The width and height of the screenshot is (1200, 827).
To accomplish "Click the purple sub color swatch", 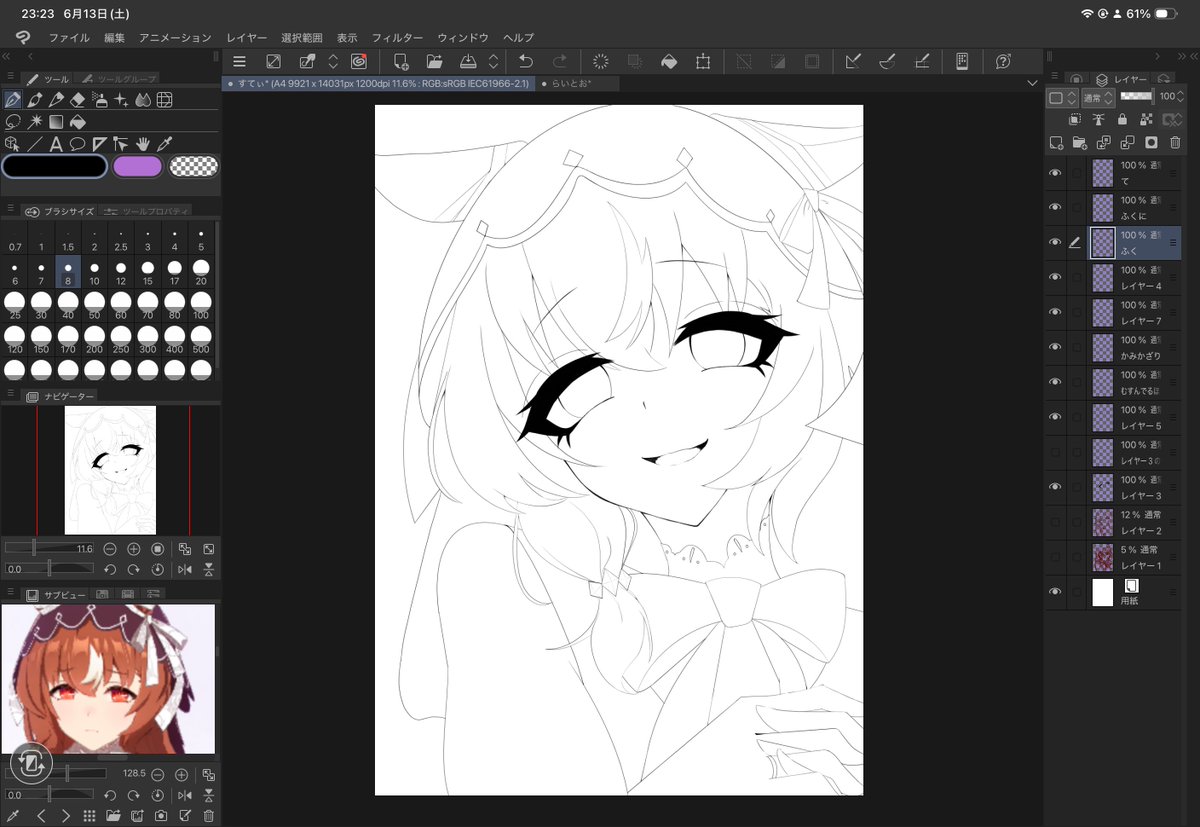I will coord(138,166).
